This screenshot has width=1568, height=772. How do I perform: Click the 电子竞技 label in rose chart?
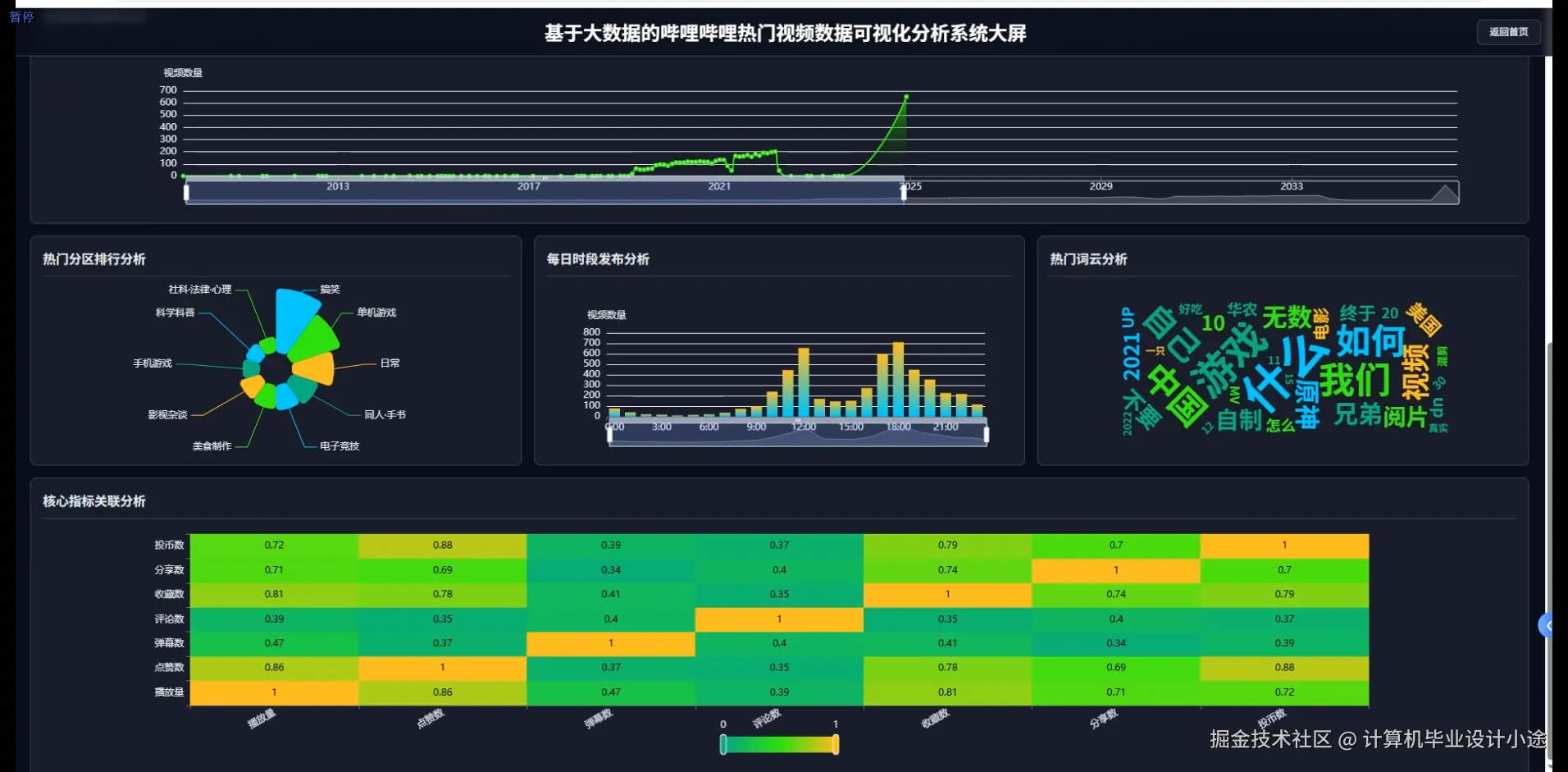pyautogui.click(x=340, y=445)
